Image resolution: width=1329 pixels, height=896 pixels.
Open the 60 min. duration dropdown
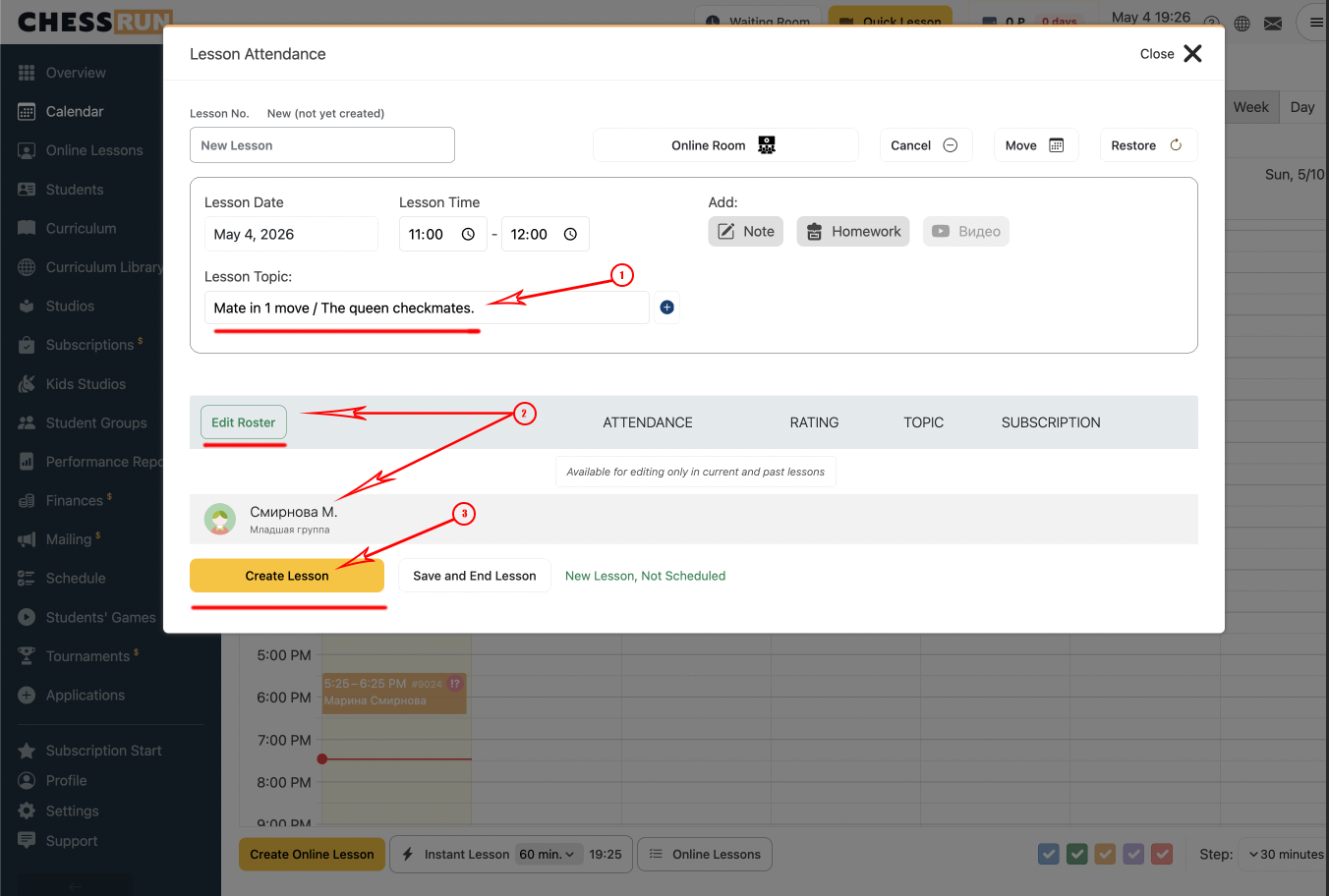[x=548, y=854]
